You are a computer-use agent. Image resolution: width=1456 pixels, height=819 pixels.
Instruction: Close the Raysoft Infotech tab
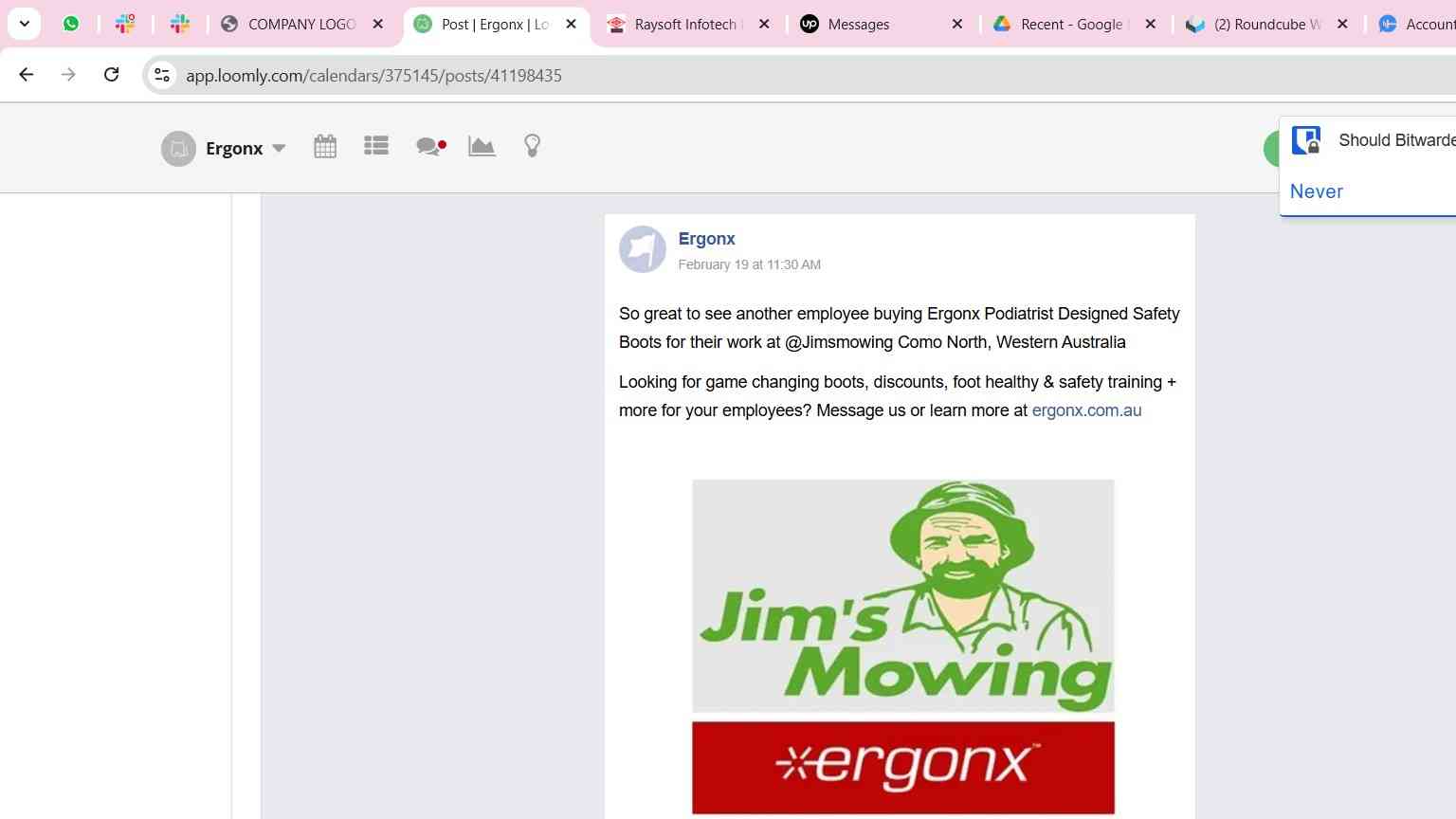tap(765, 25)
